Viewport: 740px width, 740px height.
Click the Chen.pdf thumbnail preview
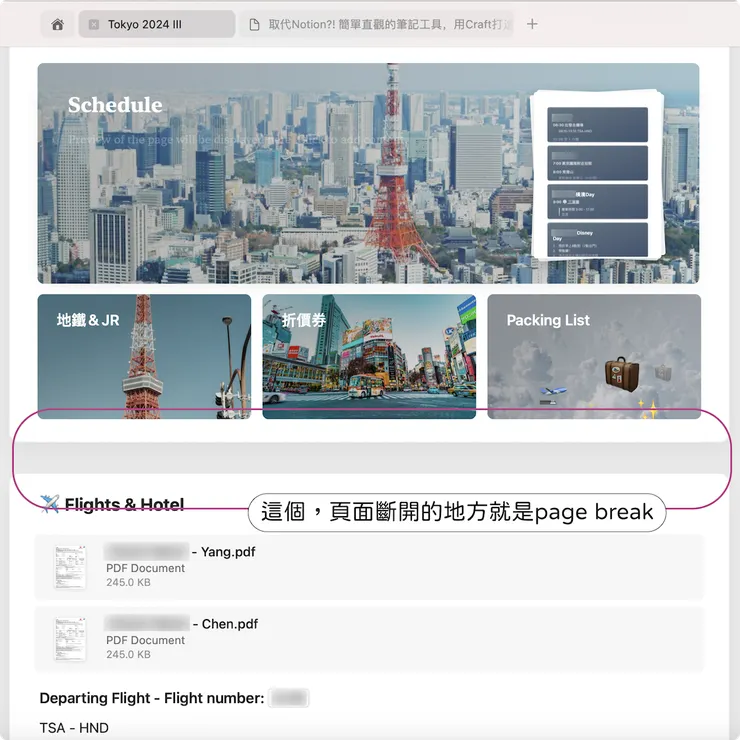pos(70,639)
